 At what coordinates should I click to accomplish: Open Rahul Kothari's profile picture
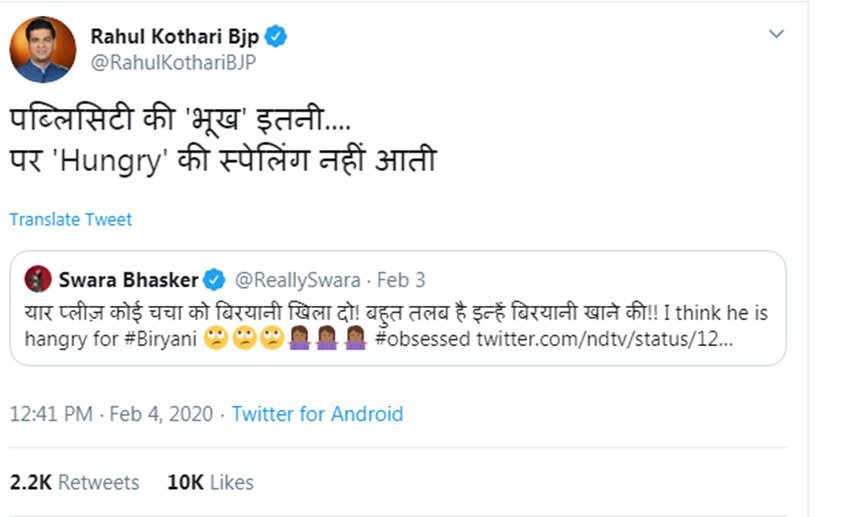tap(43, 49)
